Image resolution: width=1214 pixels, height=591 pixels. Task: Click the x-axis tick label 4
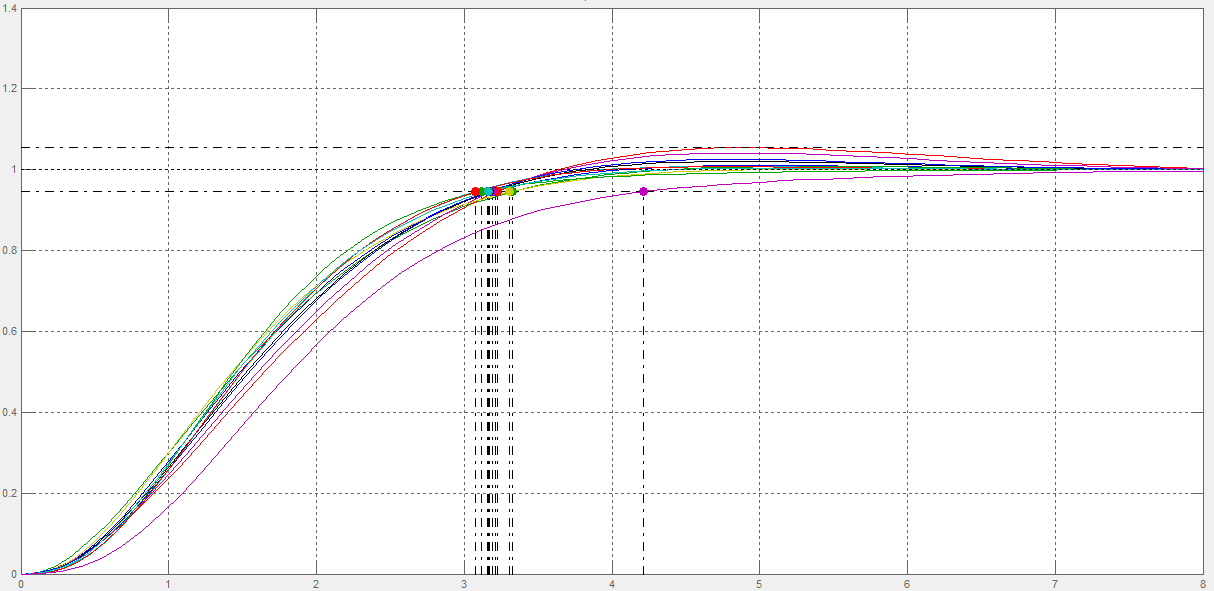pyautogui.click(x=611, y=584)
